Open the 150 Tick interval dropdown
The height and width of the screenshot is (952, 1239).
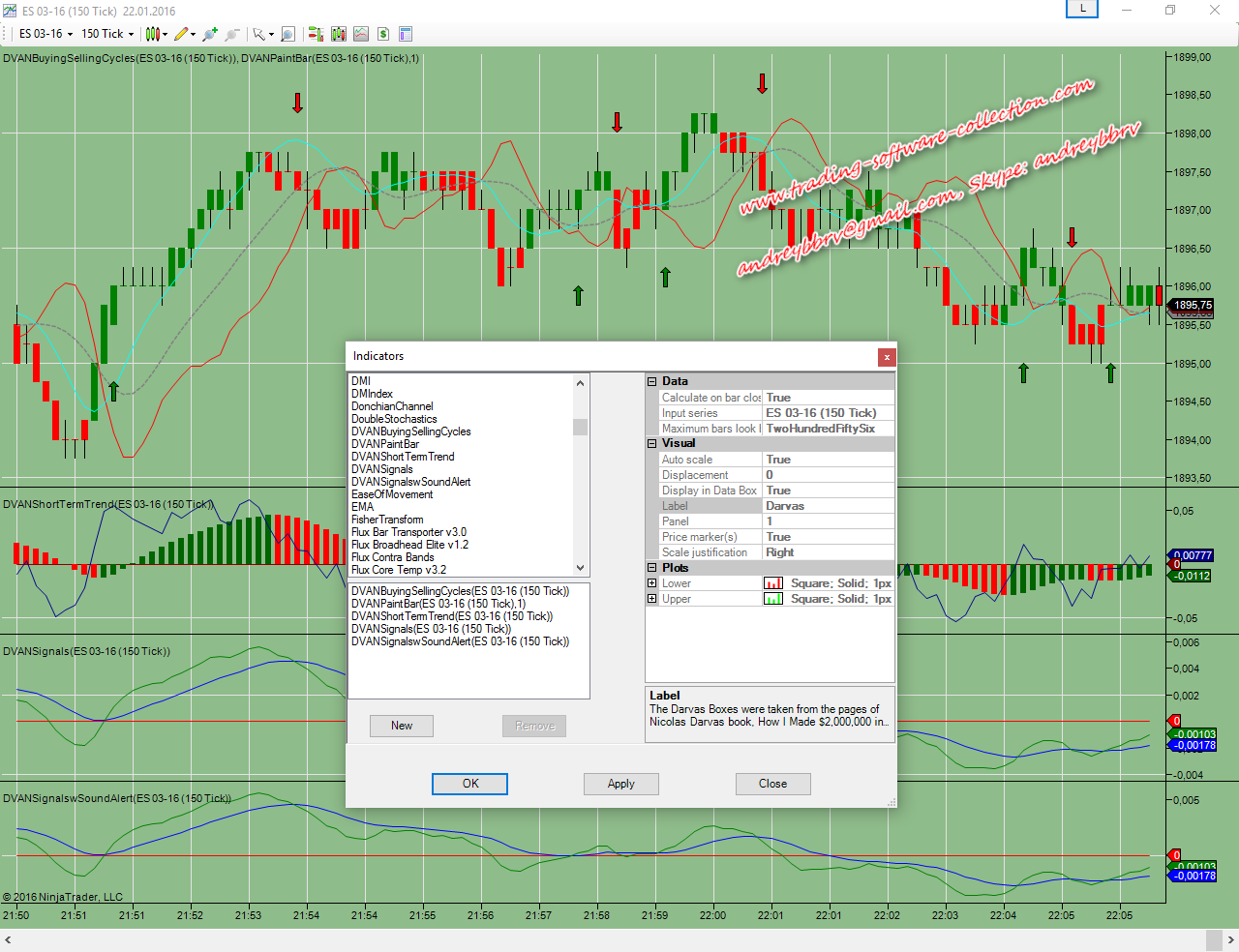point(107,34)
